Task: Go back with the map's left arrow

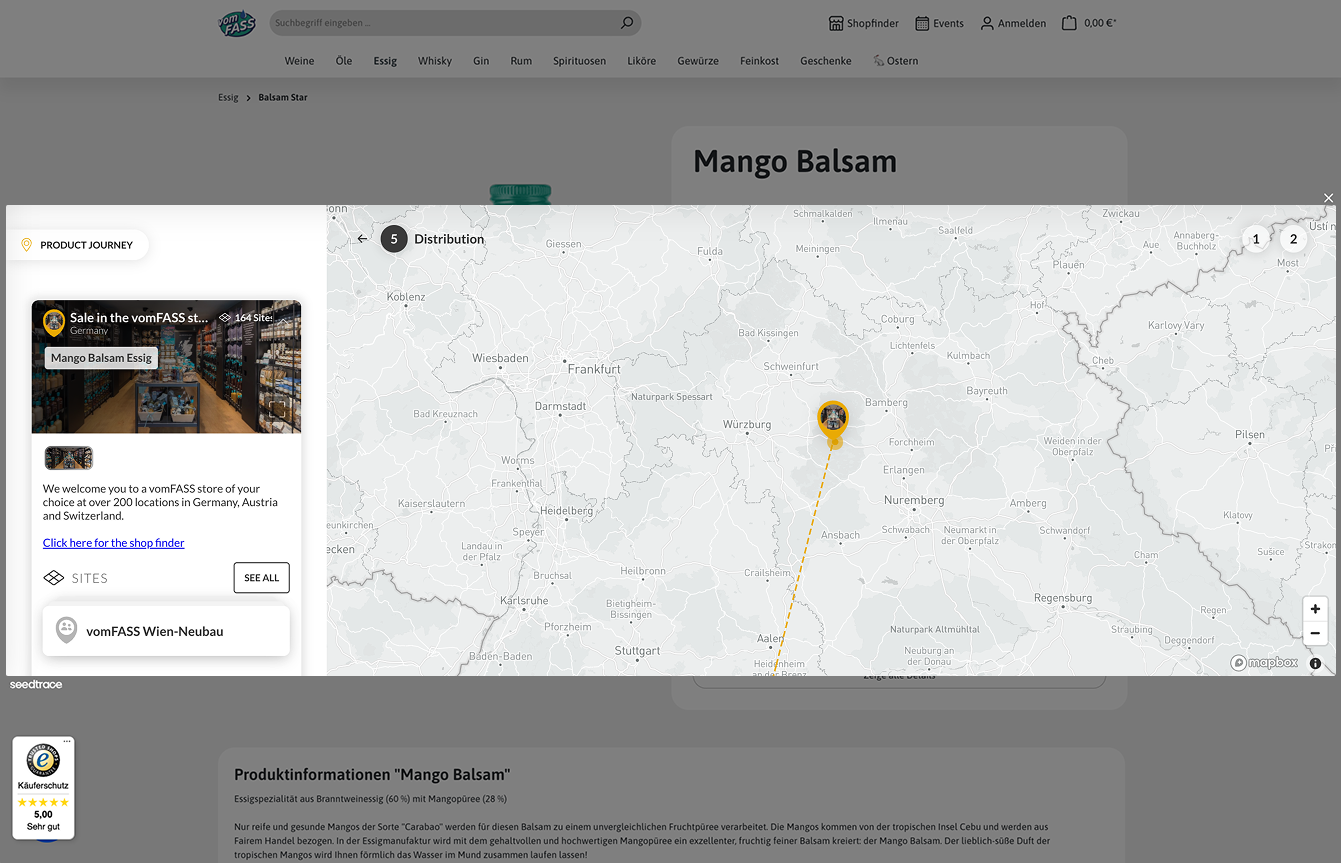Action: pos(362,239)
